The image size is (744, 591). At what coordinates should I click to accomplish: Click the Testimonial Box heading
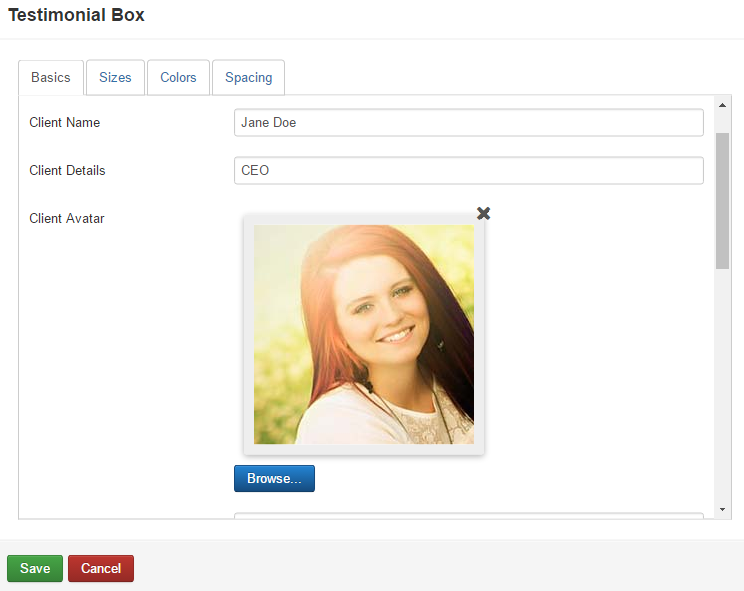pyautogui.click(x=76, y=15)
